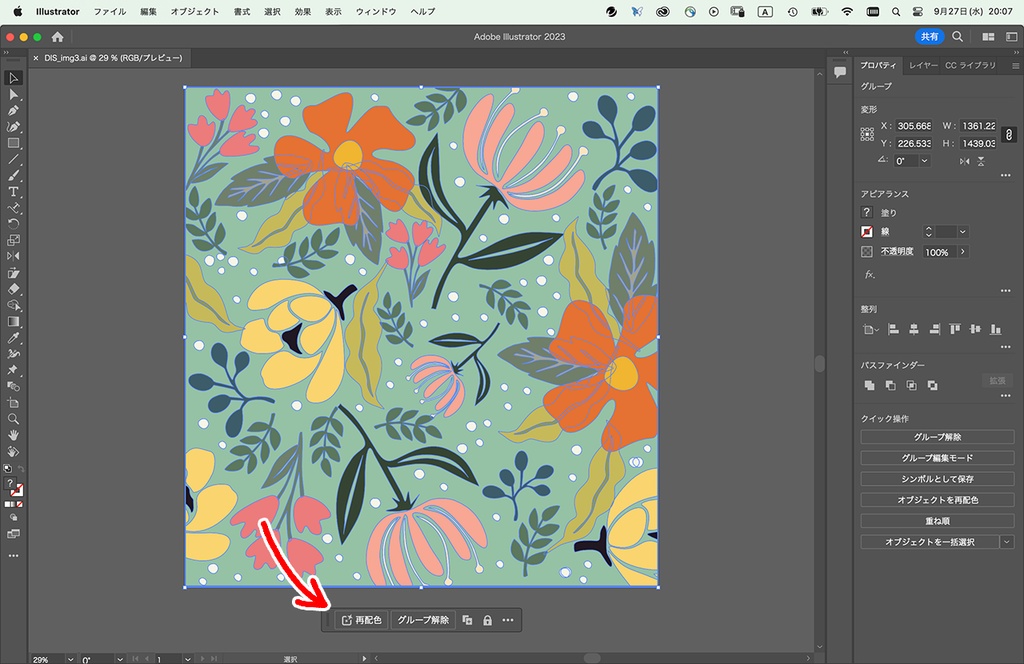This screenshot has height=664, width=1024.
Task: Choose the Hand tool
Action: 13,435
